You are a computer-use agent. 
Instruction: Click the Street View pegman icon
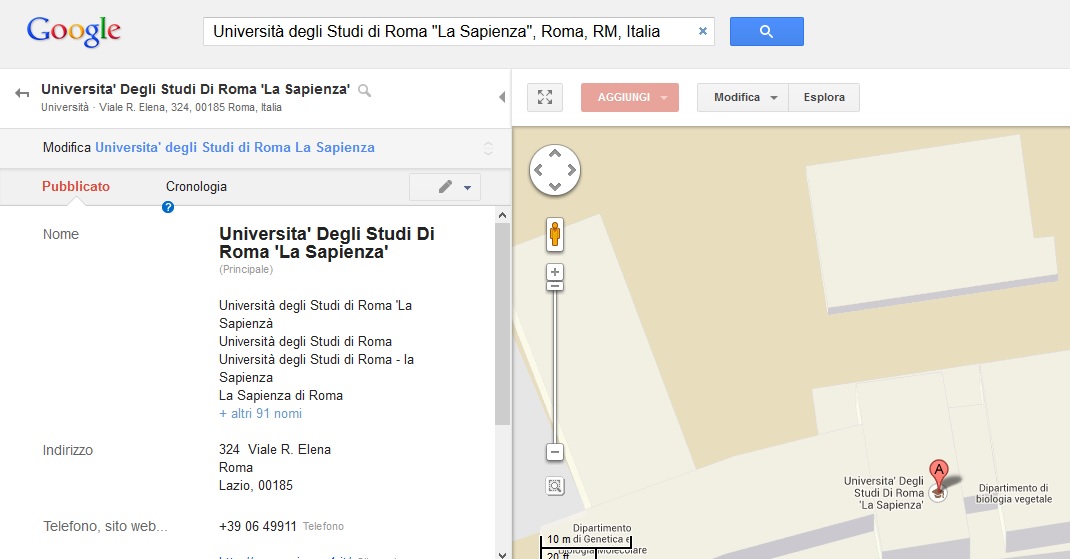click(555, 235)
